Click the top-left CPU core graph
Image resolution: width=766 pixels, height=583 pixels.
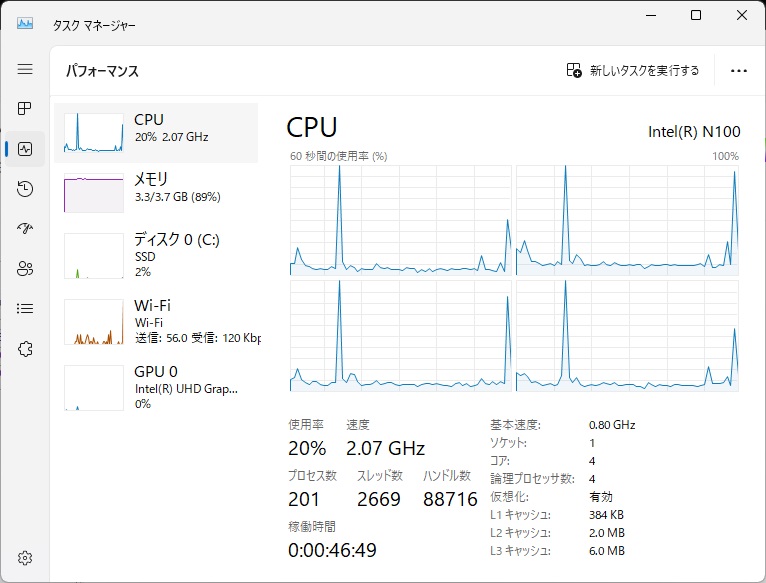(x=400, y=220)
